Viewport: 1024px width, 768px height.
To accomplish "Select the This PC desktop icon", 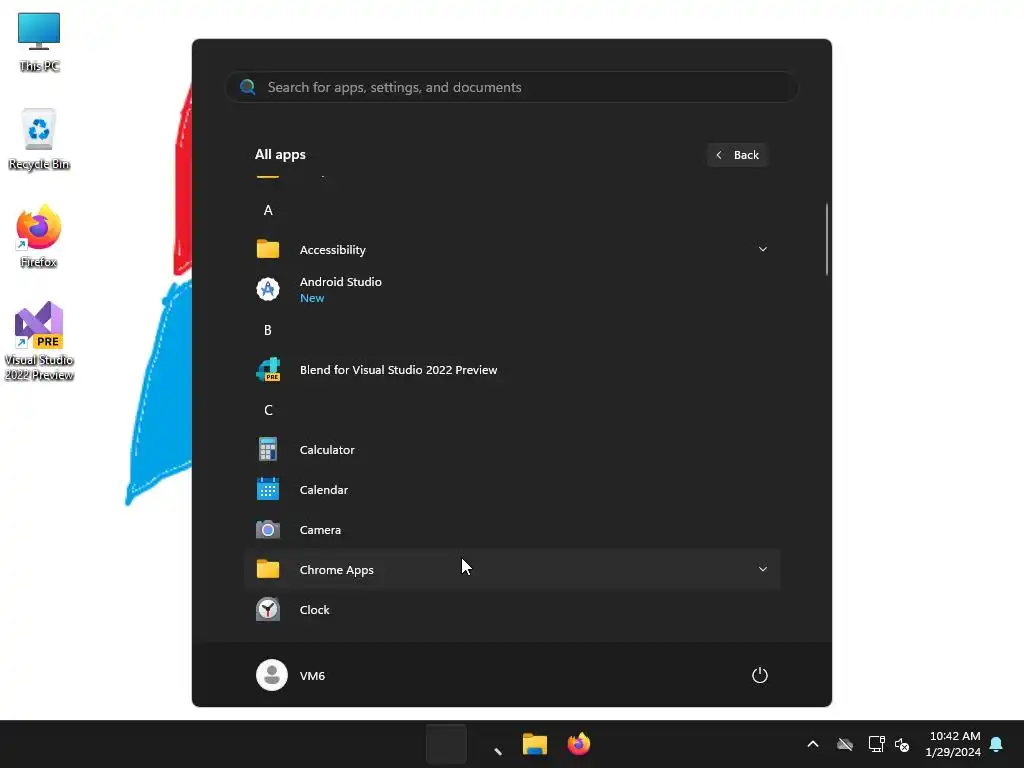I will click(39, 42).
